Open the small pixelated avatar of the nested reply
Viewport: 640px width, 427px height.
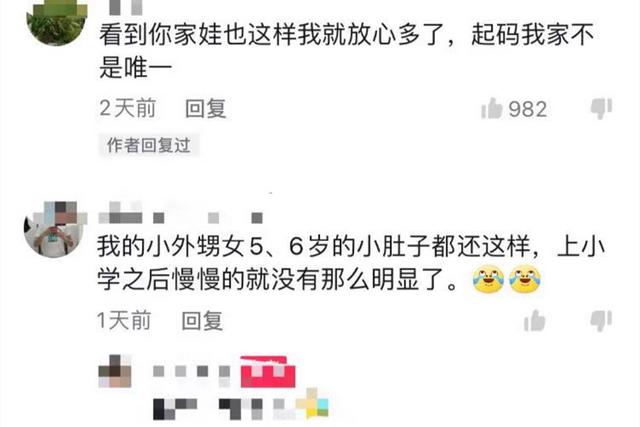[x=115, y=371]
